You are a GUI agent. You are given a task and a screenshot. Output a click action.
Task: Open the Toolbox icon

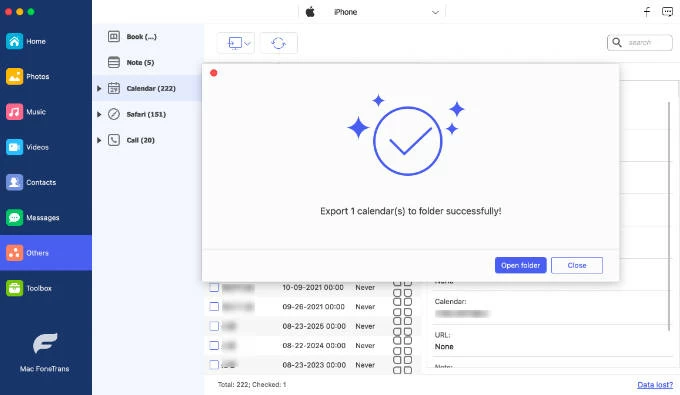coord(14,288)
